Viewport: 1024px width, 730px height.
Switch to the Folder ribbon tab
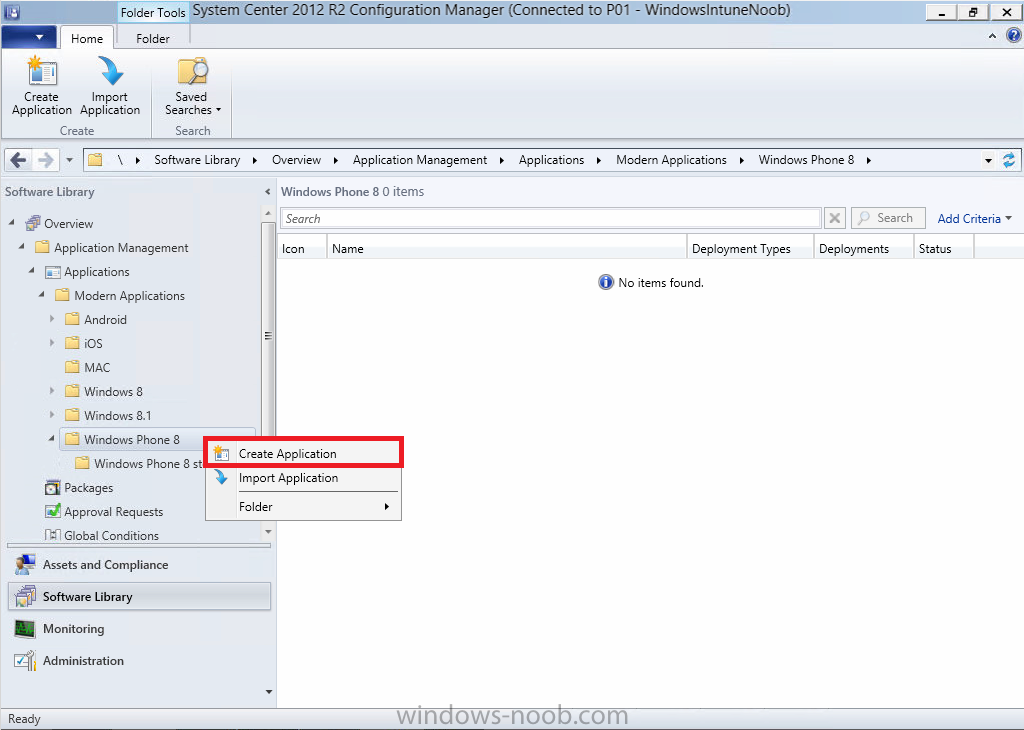click(x=153, y=39)
